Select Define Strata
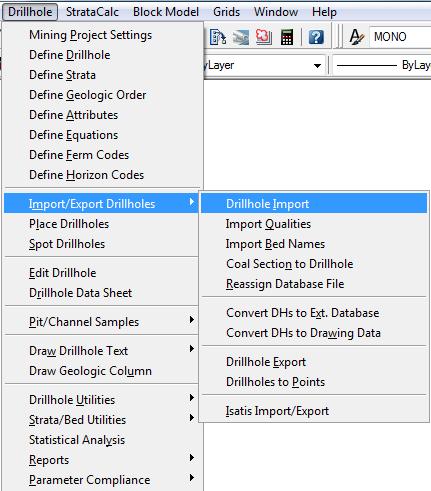Screen dimensions: 431x491 point(102,75)
